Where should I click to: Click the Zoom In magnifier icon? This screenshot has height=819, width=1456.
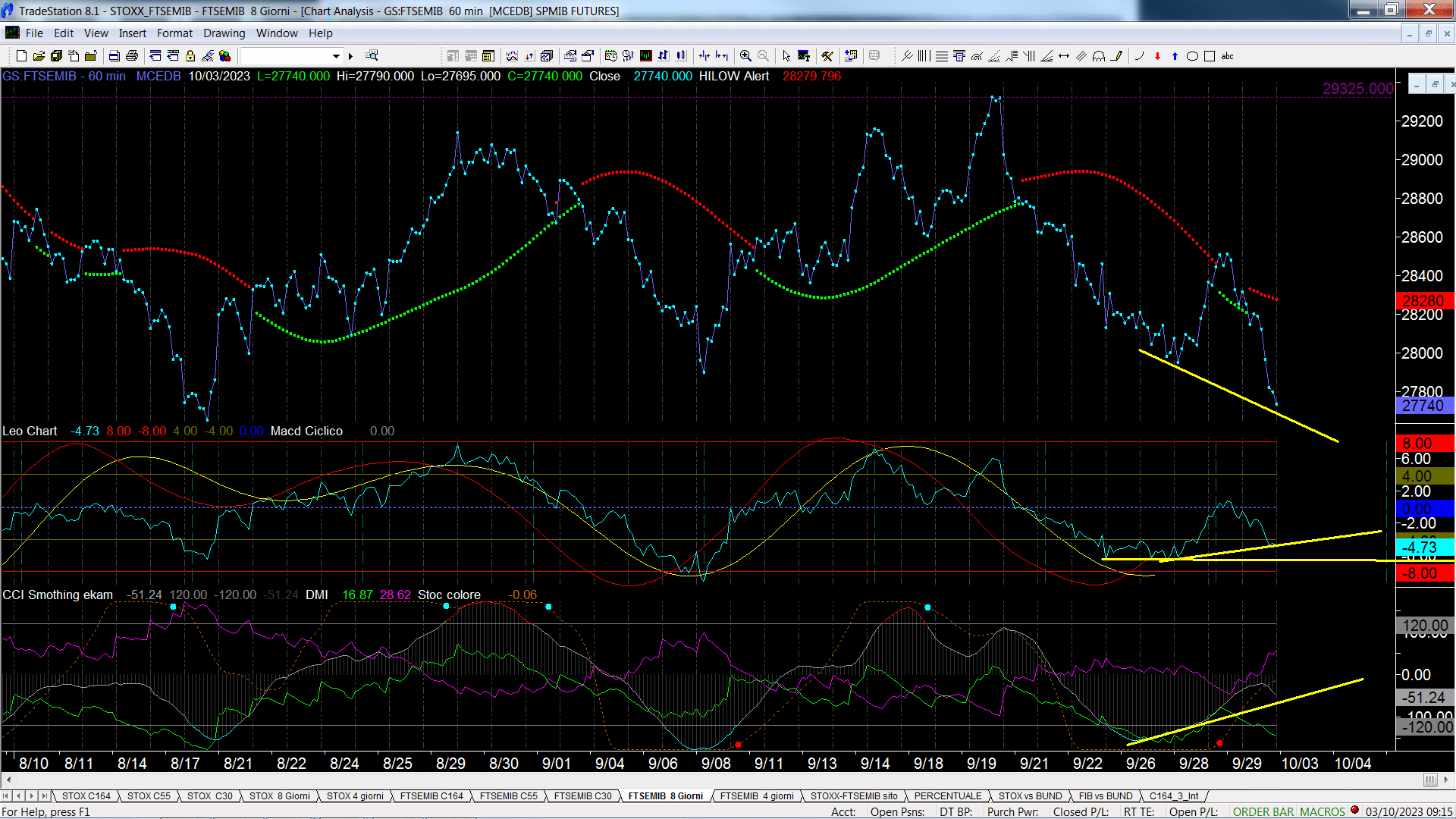(x=745, y=55)
